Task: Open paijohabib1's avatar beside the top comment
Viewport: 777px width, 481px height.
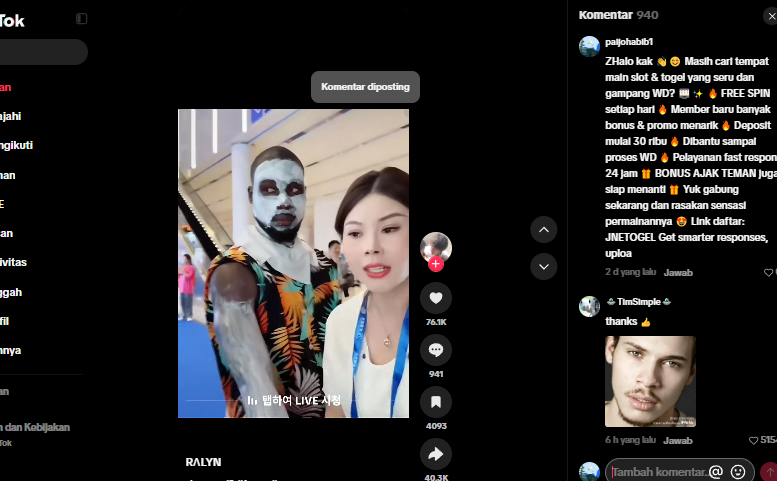Action: click(x=589, y=47)
